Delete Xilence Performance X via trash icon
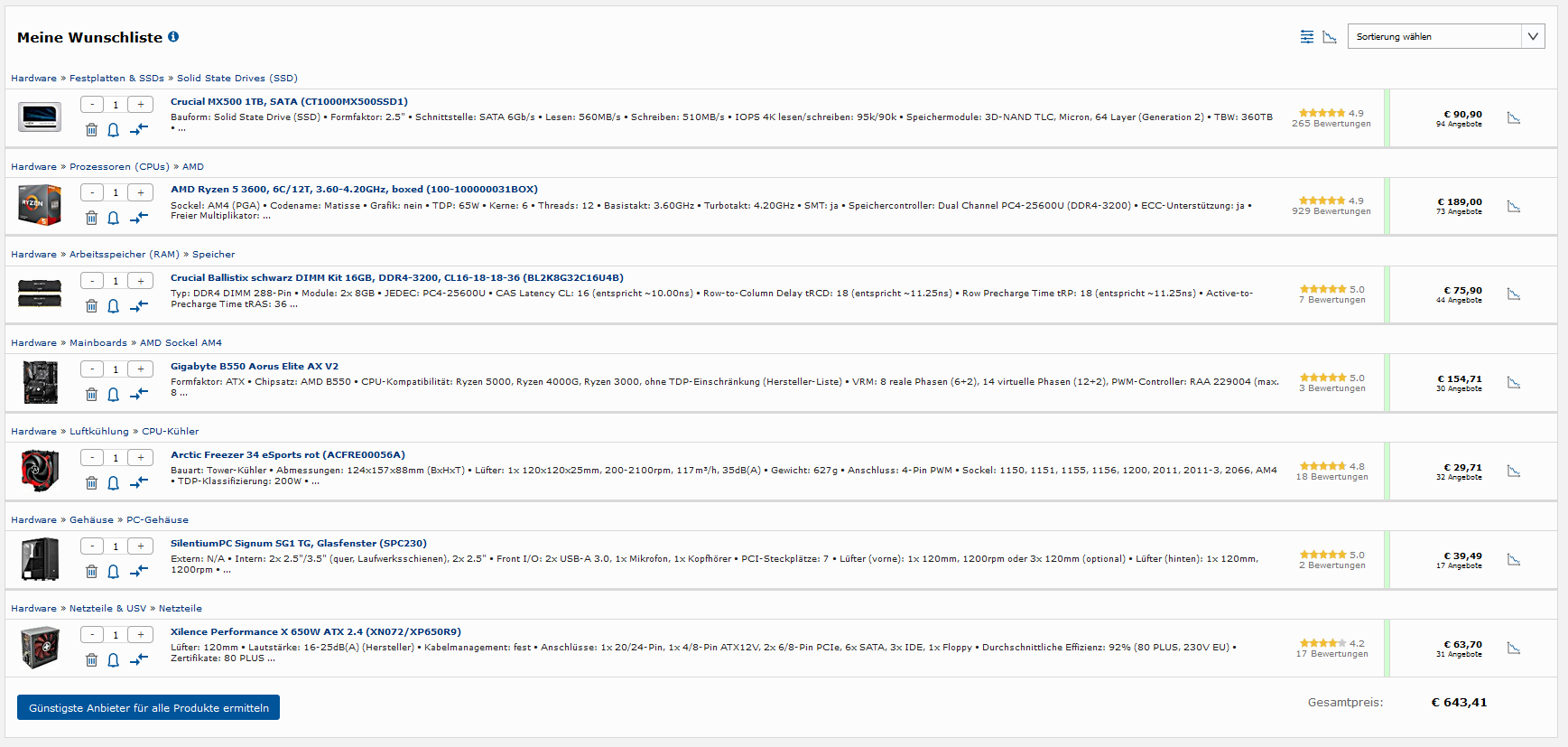 [x=91, y=660]
